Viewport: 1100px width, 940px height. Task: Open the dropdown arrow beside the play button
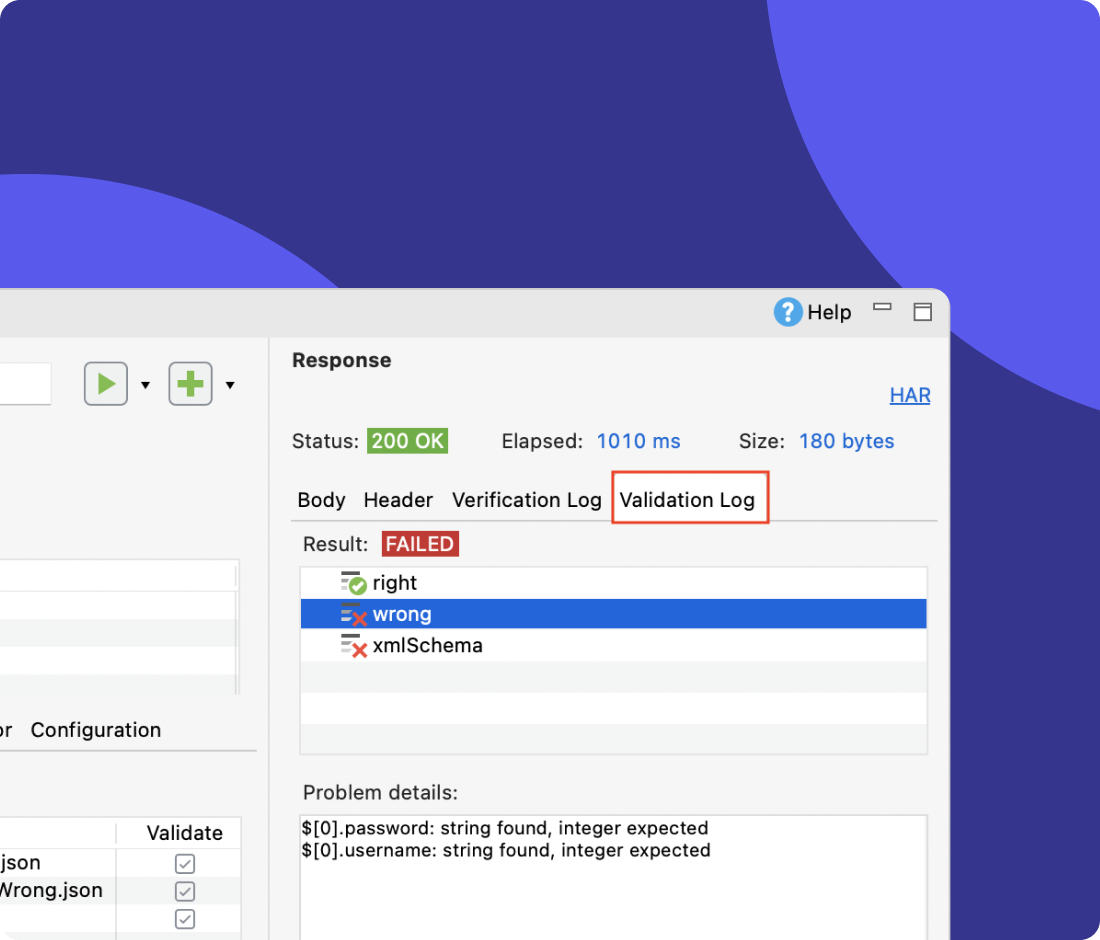145,383
